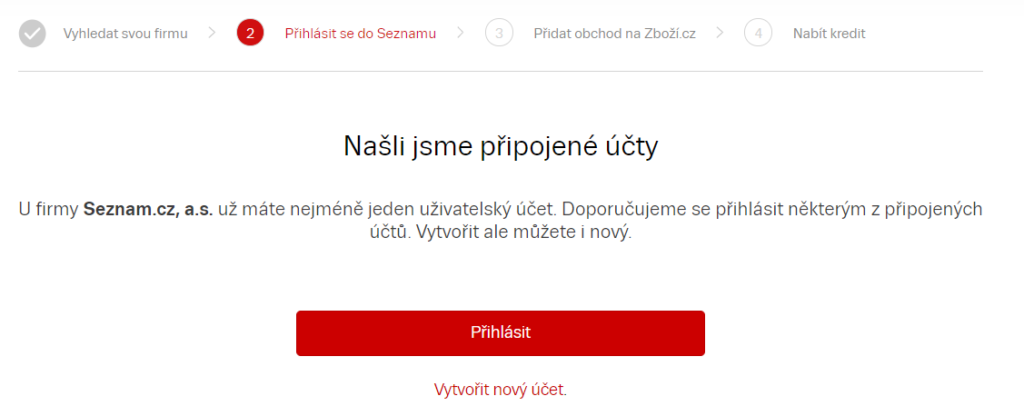This screenshot has width=1024, height=406.
Task: Click the red Přihlásit button
Action: [500, 333]
